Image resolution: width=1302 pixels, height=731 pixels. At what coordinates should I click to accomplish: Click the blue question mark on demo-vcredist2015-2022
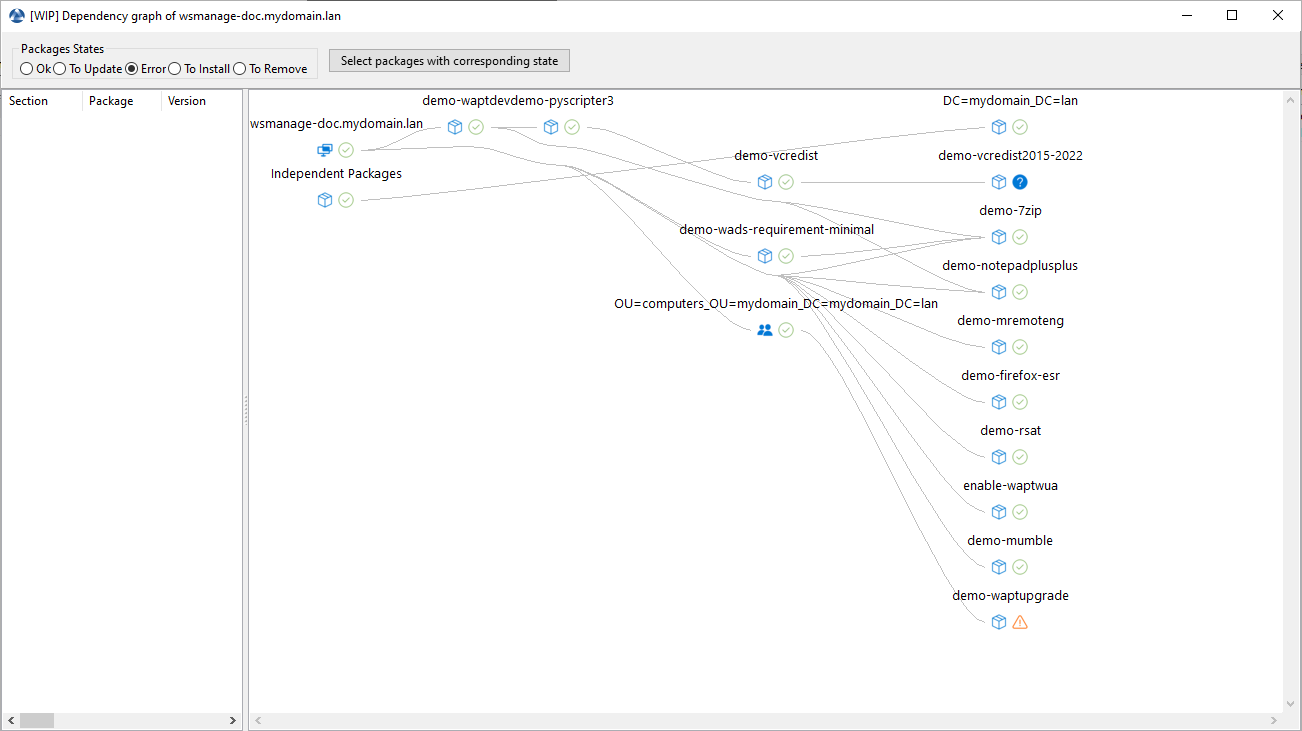coord(1020,182)
